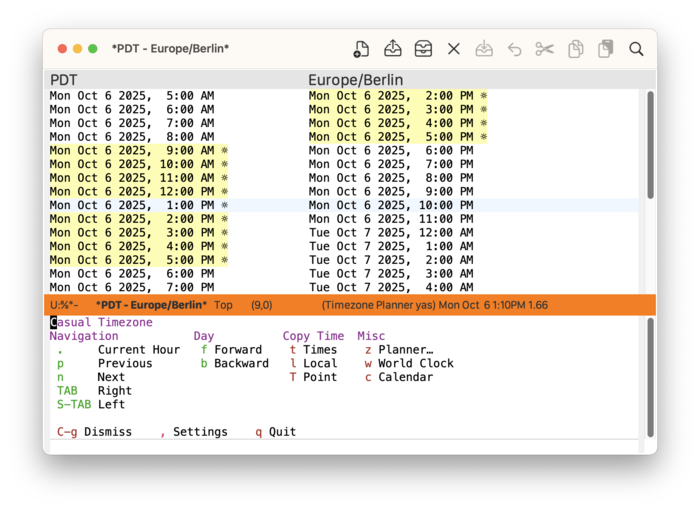Click the Berlin 2:00 PM row
Viewport: 700px width, 511px height.
(x=398, y=96)
